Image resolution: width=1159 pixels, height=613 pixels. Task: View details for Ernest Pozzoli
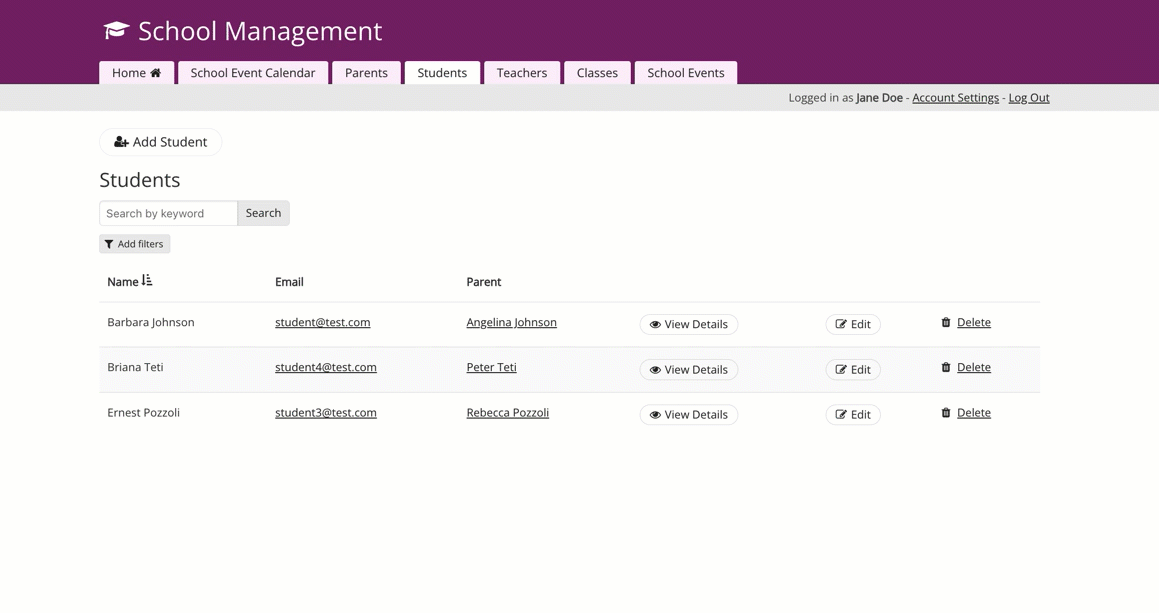[688, 414]
